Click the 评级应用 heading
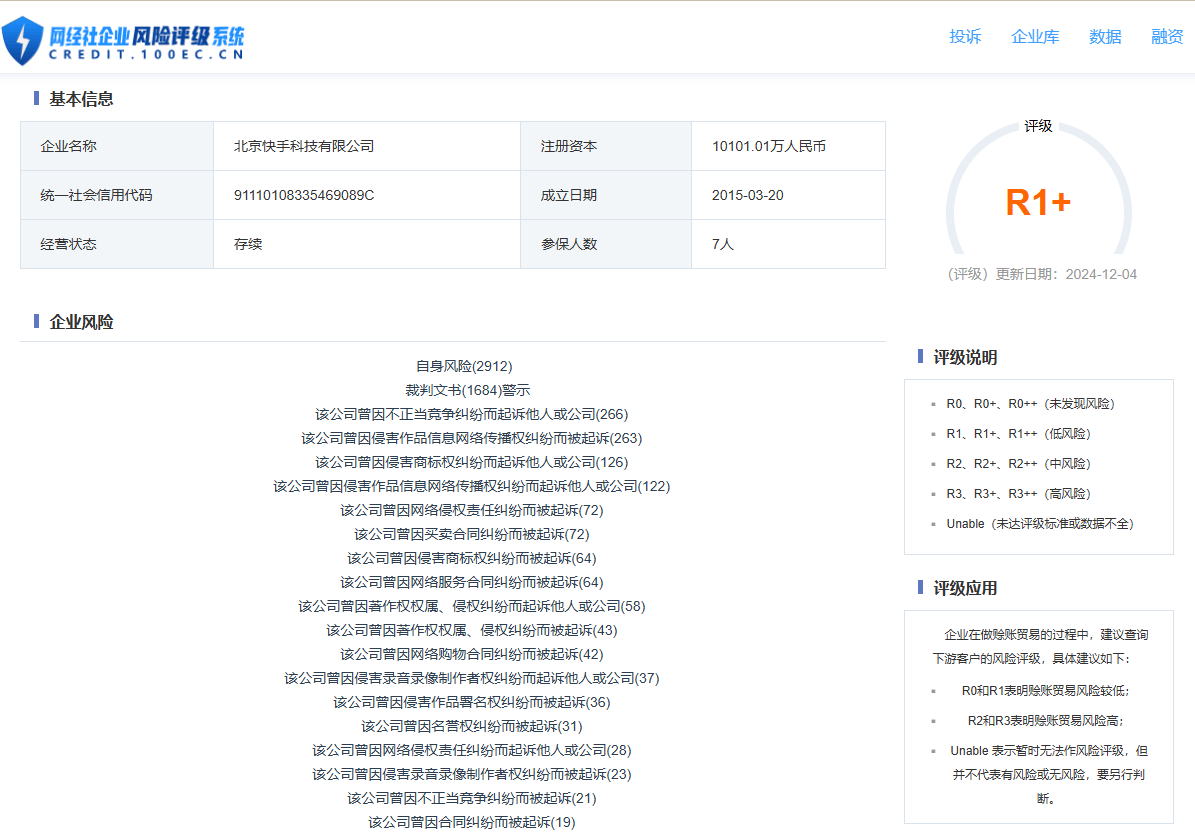 [965, 588]
